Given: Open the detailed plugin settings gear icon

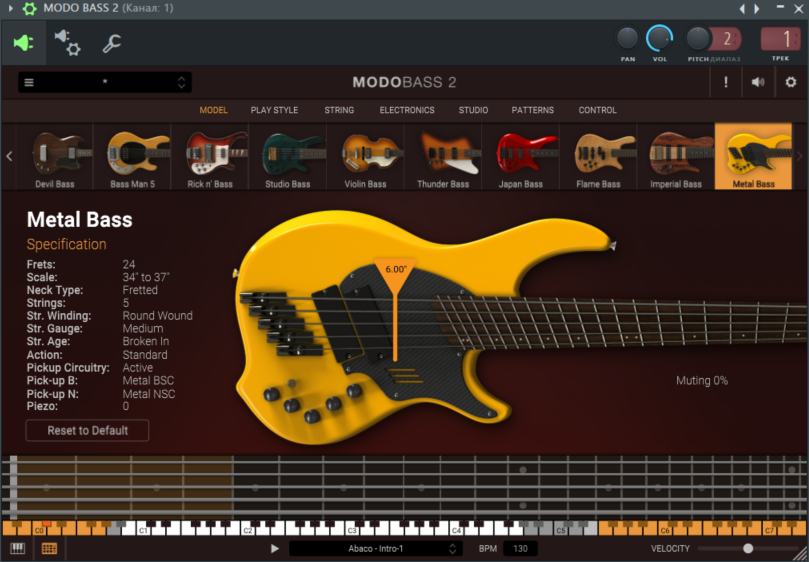Looking at the screenshot, I should pyautogui.click(x=67, y=42).
